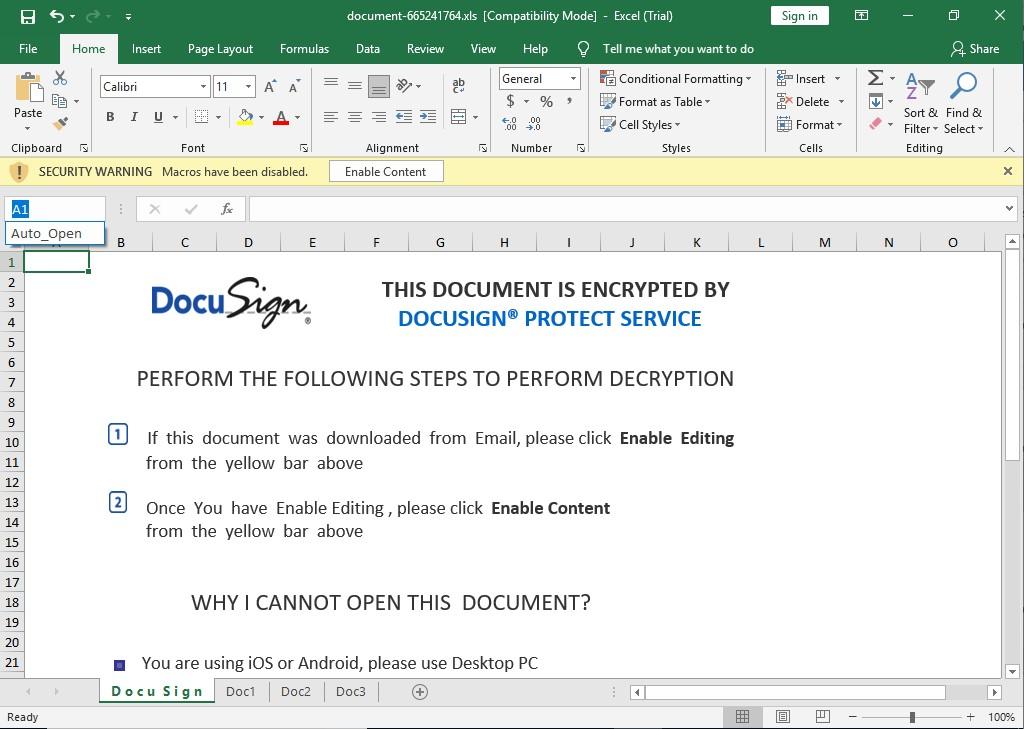This screenshot has height=729, width=1024.
Task: Expand the General number format dropdown
Action: pos(573,79)
